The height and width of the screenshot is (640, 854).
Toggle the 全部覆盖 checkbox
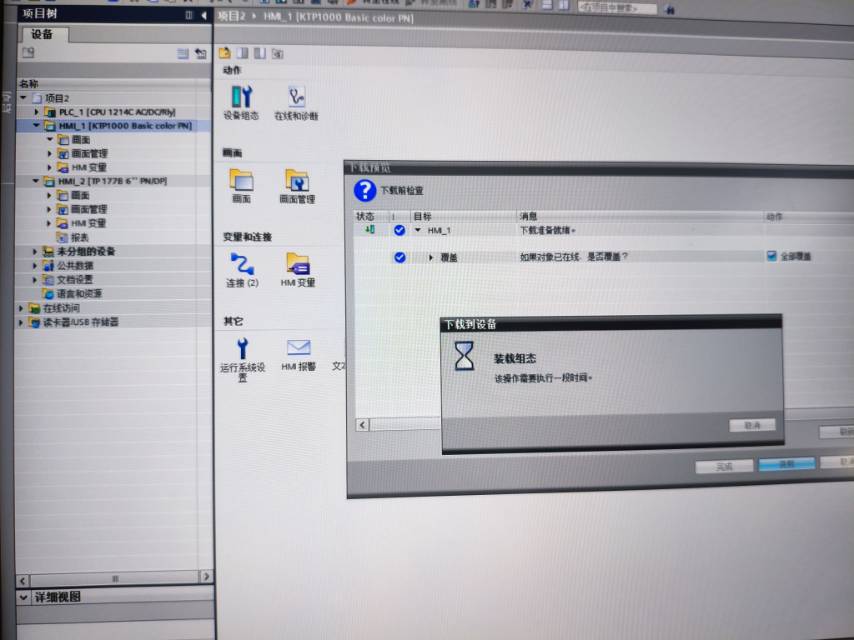click(771, 256)
